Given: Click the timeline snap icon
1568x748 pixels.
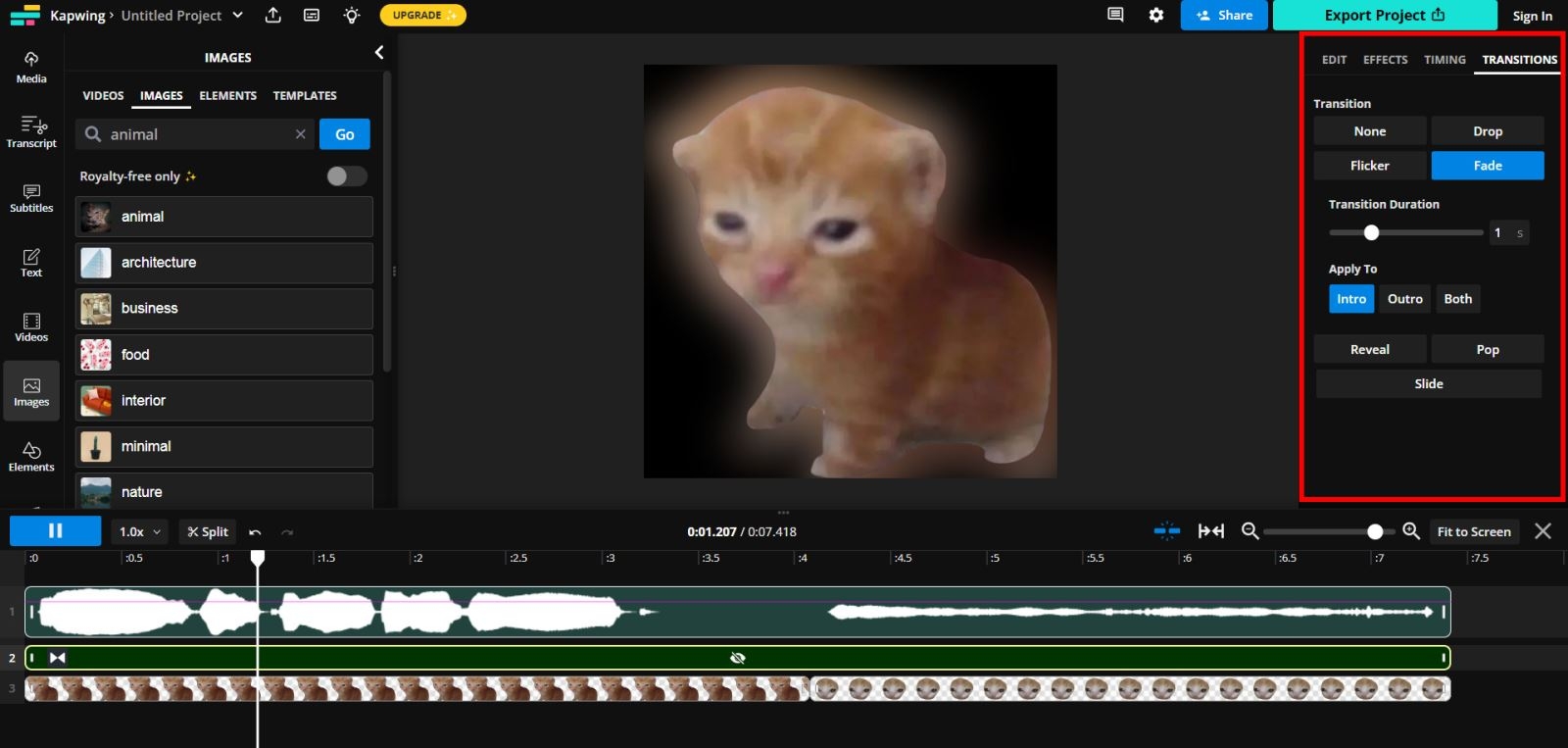Looking at the screenshot, I should pos(1167,531).
